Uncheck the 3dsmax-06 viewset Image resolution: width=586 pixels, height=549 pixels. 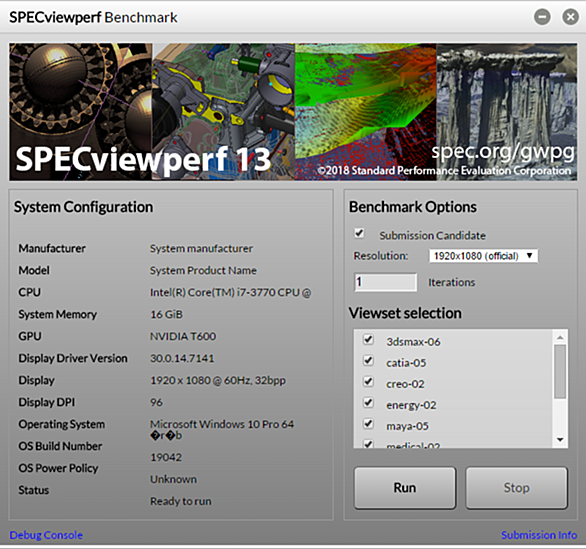click(x=368, y=340)
